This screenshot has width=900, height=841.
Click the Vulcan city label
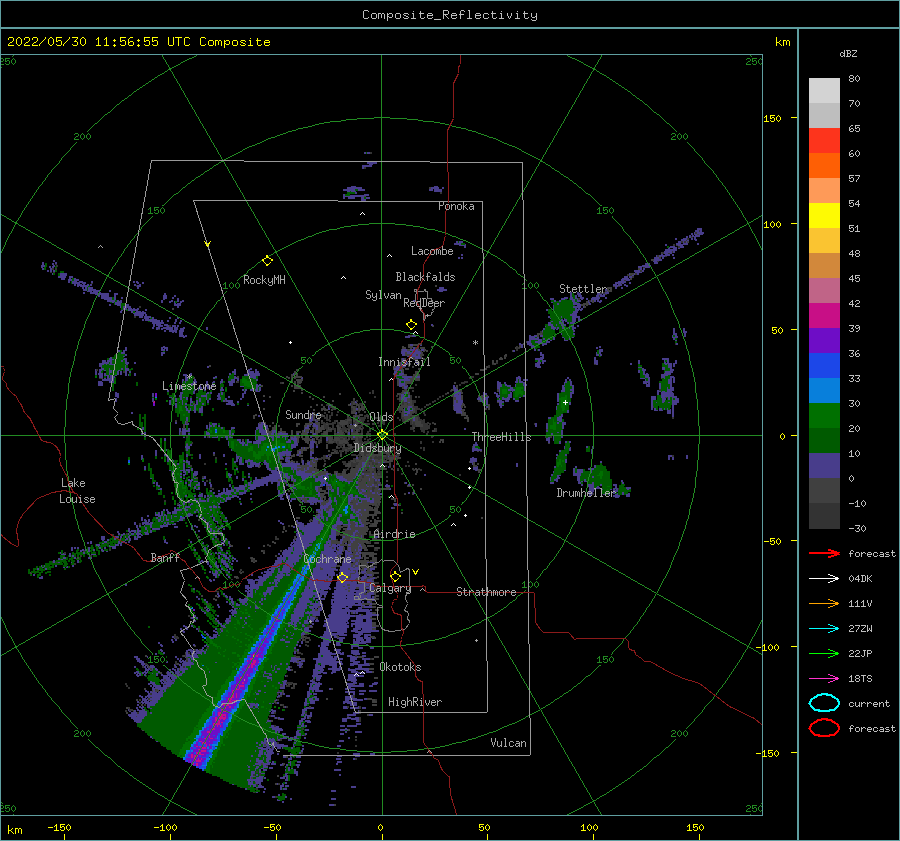(x=509, y=743)
